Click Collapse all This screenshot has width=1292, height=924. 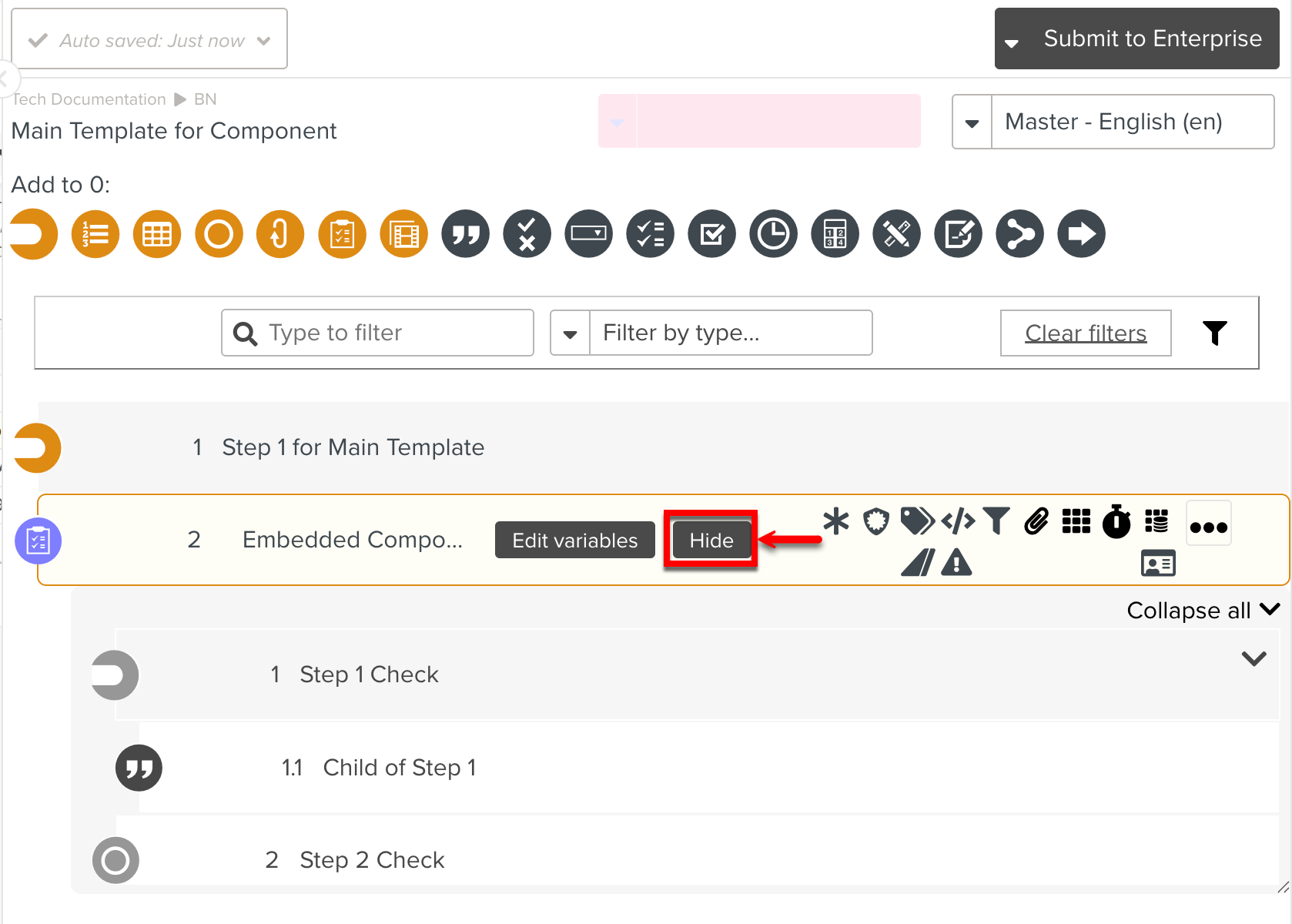(x=1202, y=611)
